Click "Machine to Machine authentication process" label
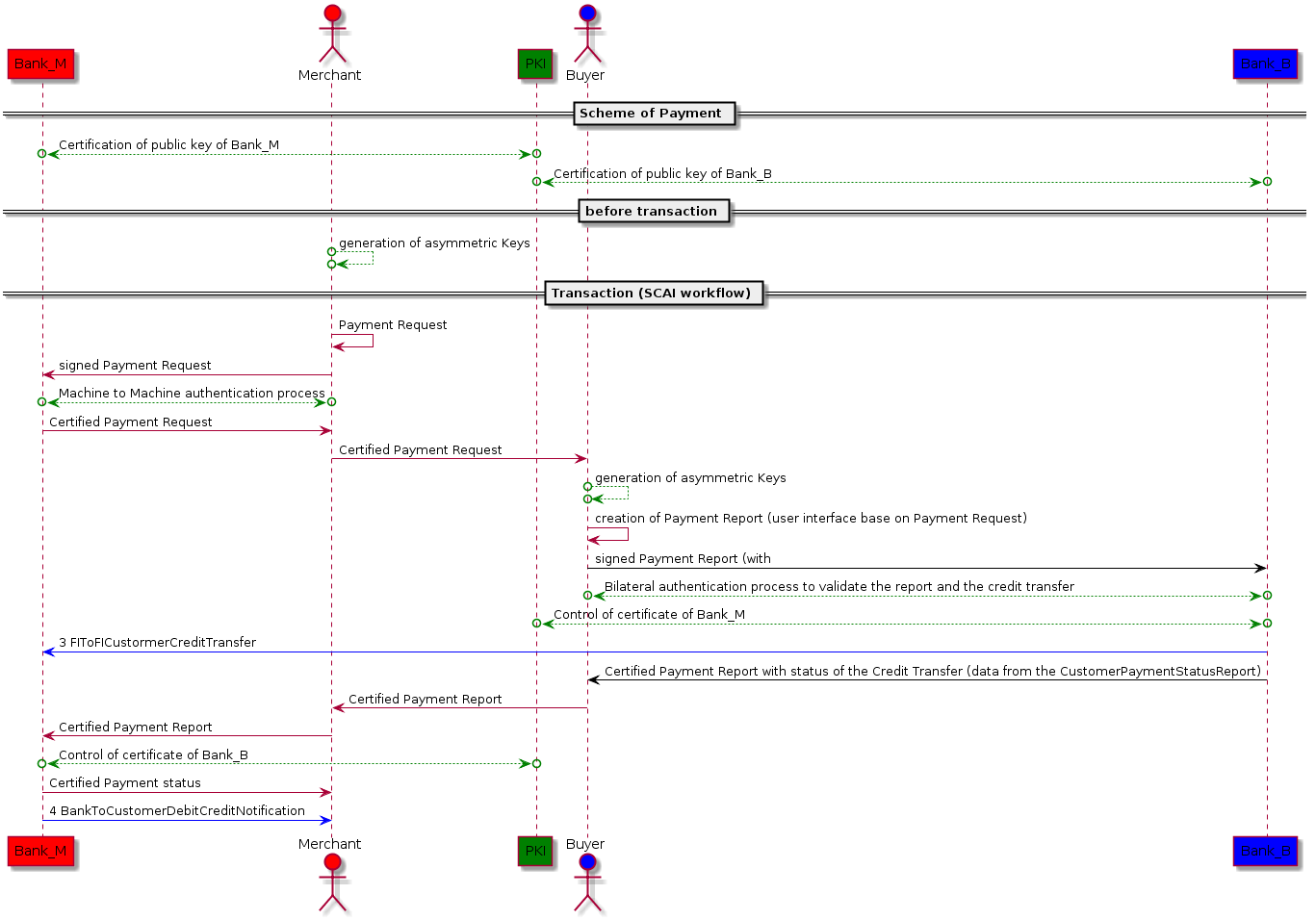This screenshot has height=920, width=1316. click(x=192, y=394)
